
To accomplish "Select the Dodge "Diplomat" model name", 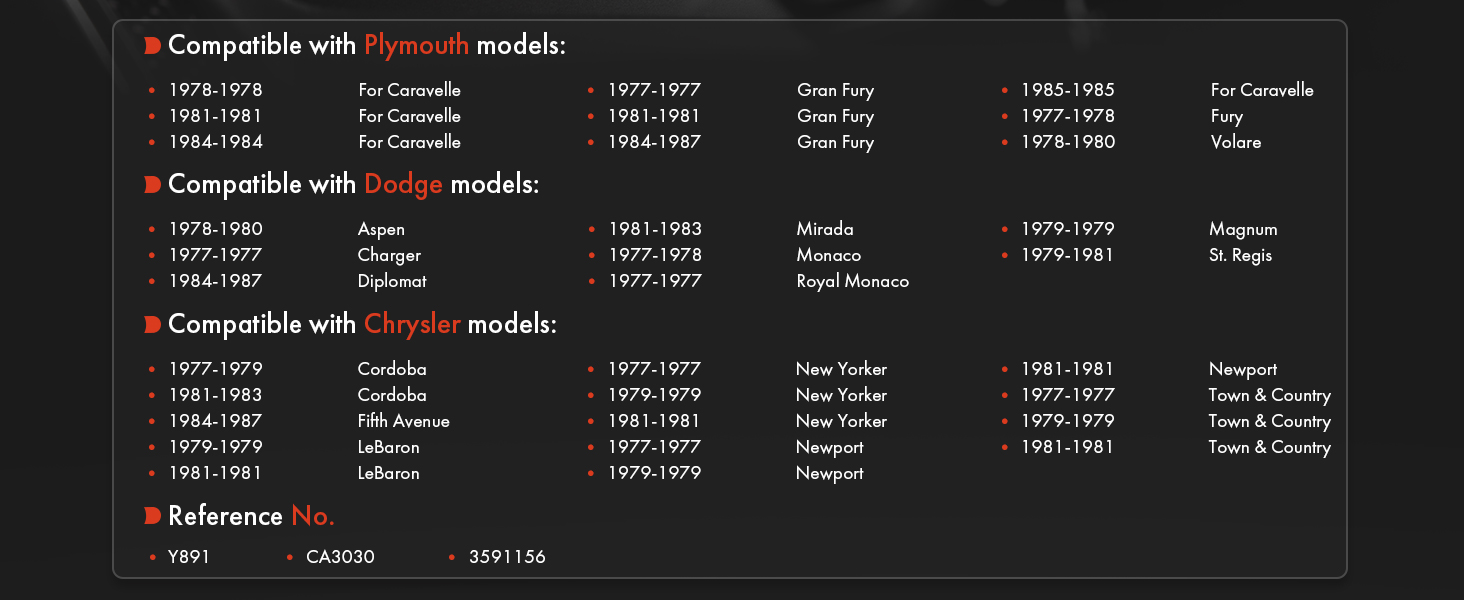I will pos(392,281).
